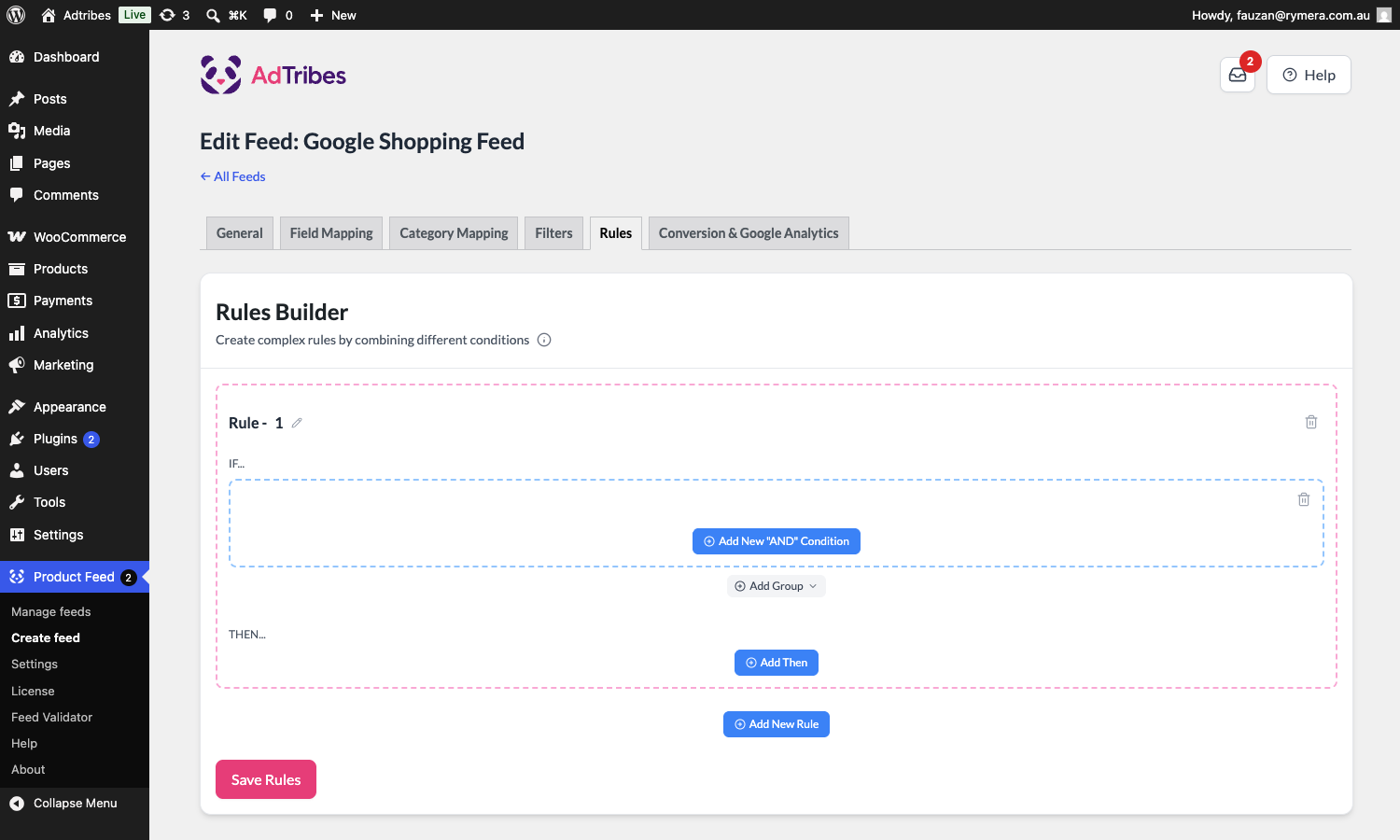Save the rules with Save Rules

click(266, 779)
